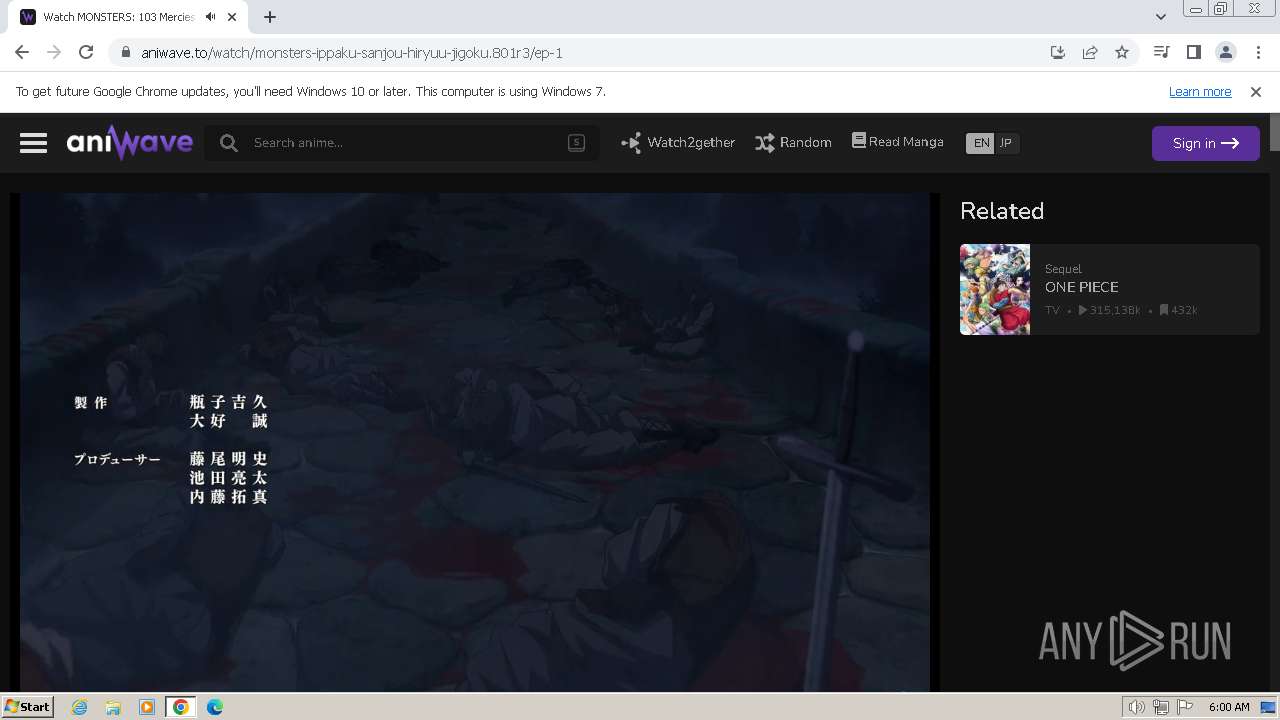
Task: Expand the tab search dropdown arrow
Action: coord(1160,17)
